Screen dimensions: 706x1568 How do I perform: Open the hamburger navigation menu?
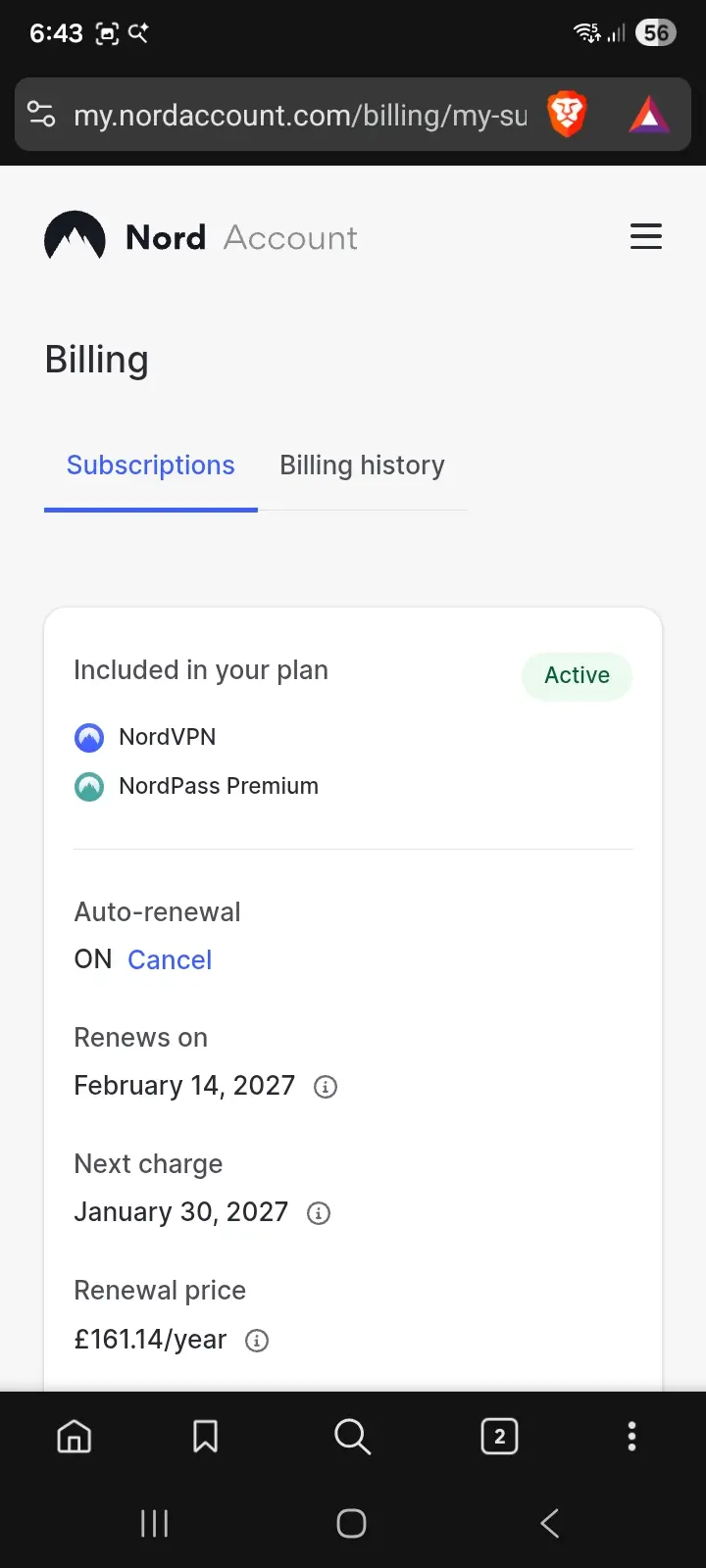point(645,236)
